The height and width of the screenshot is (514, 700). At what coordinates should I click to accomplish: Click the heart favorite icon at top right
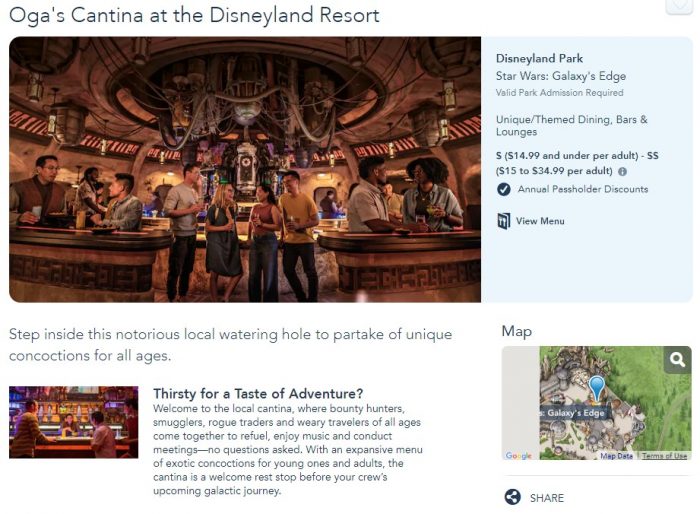679,5
